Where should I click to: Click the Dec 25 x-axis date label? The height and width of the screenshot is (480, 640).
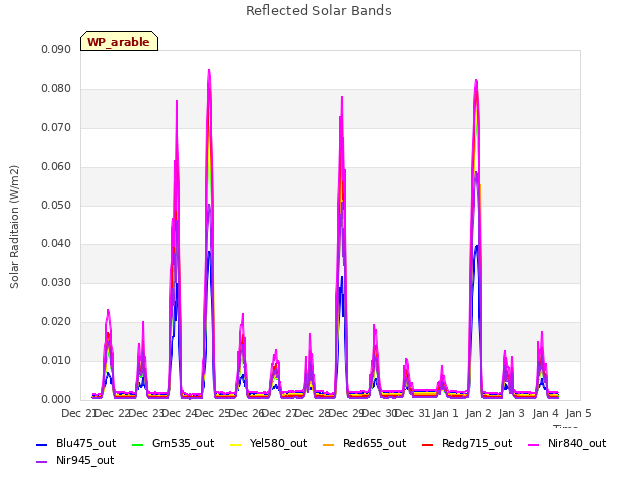click(x=213, y=413)
